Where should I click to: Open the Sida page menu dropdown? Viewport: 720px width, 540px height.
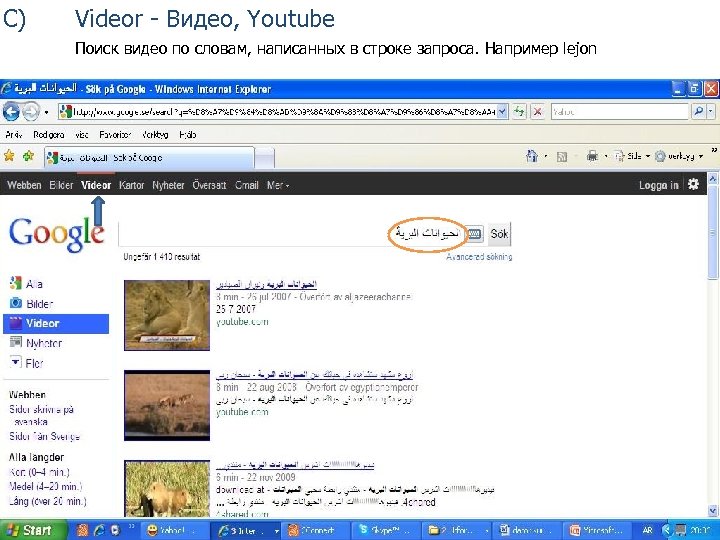(x=632, y=157)
